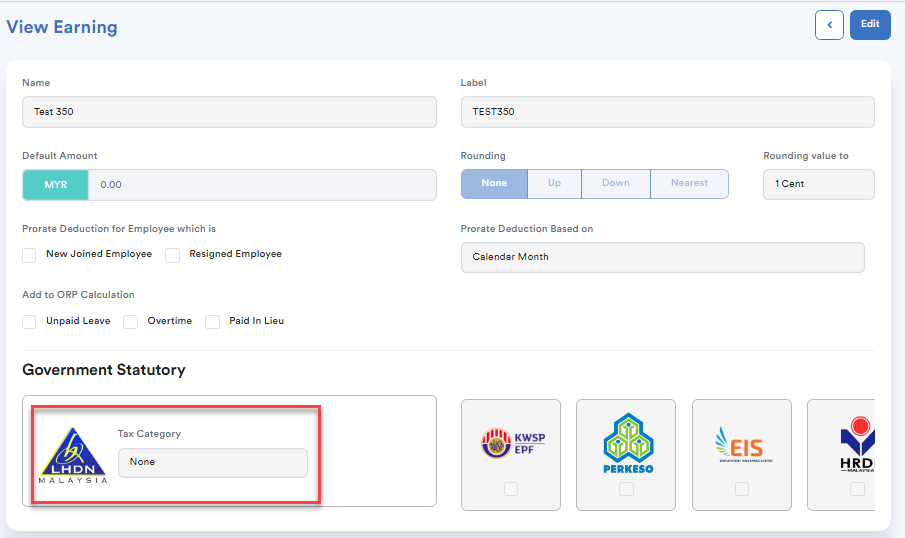Click the Name field showing Test 350
The image size is (905, 538).
coord(229,112)
